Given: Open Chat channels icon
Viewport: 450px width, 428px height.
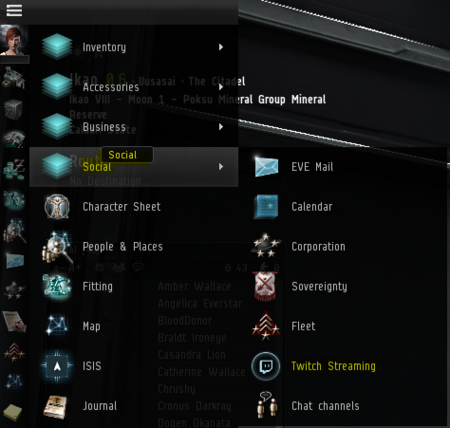Looking at the screenshot, I should pos(266,405).
